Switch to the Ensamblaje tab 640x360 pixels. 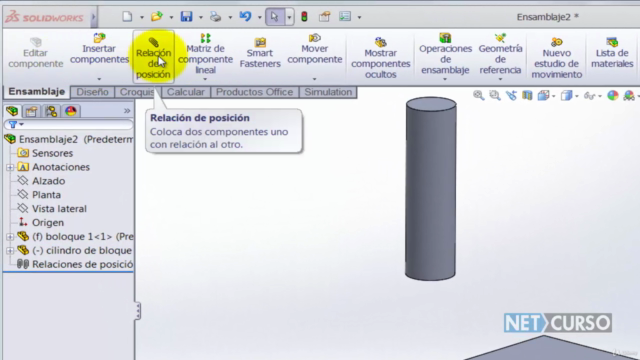click(37, 91)
